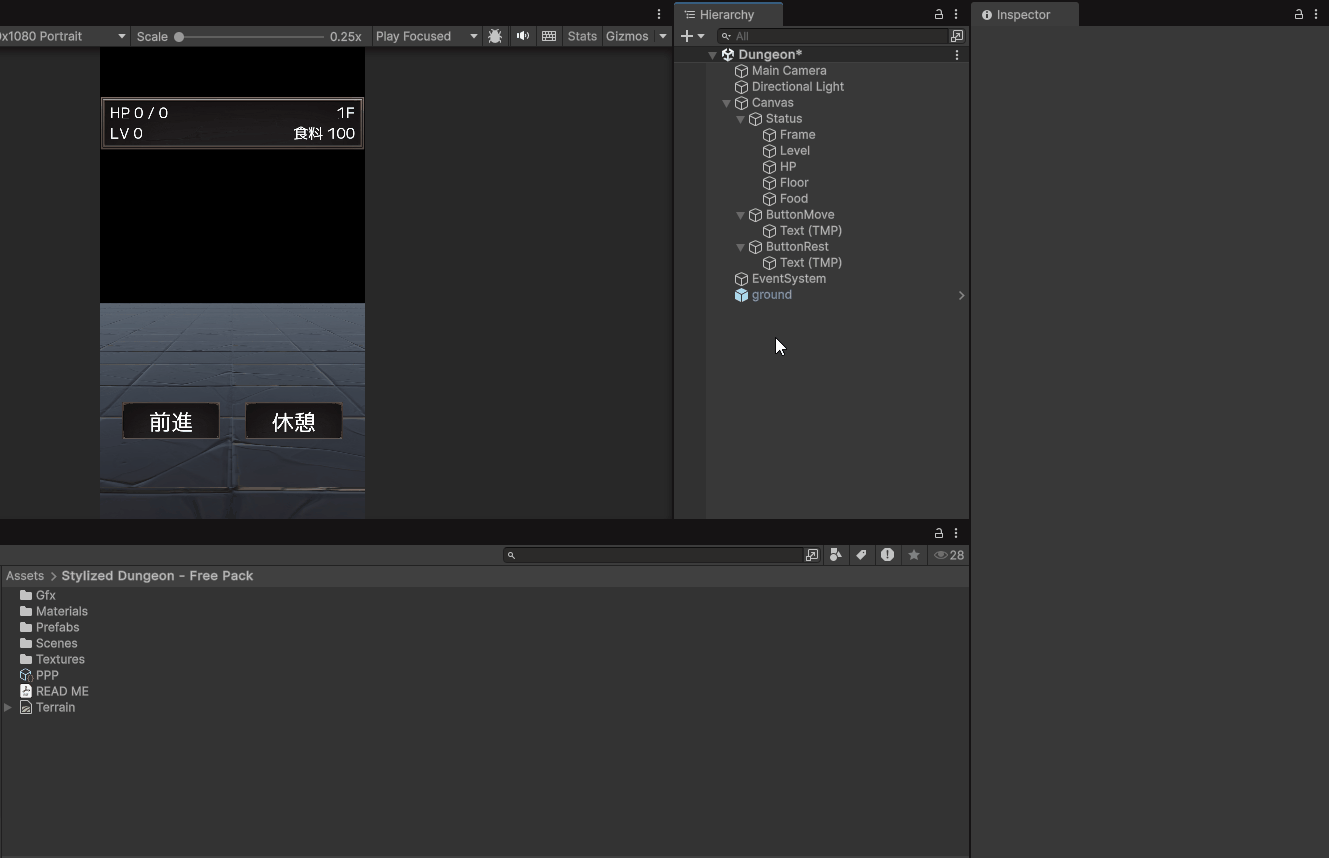Mute audio in Game view

pos(522,36)
